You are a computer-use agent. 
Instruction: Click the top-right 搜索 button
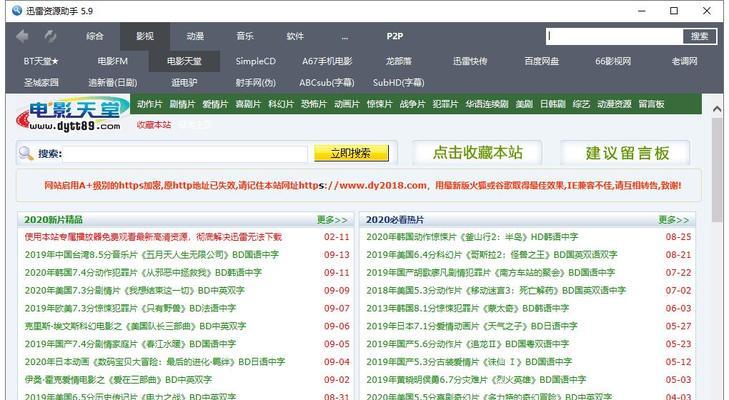tap(700, 36)
